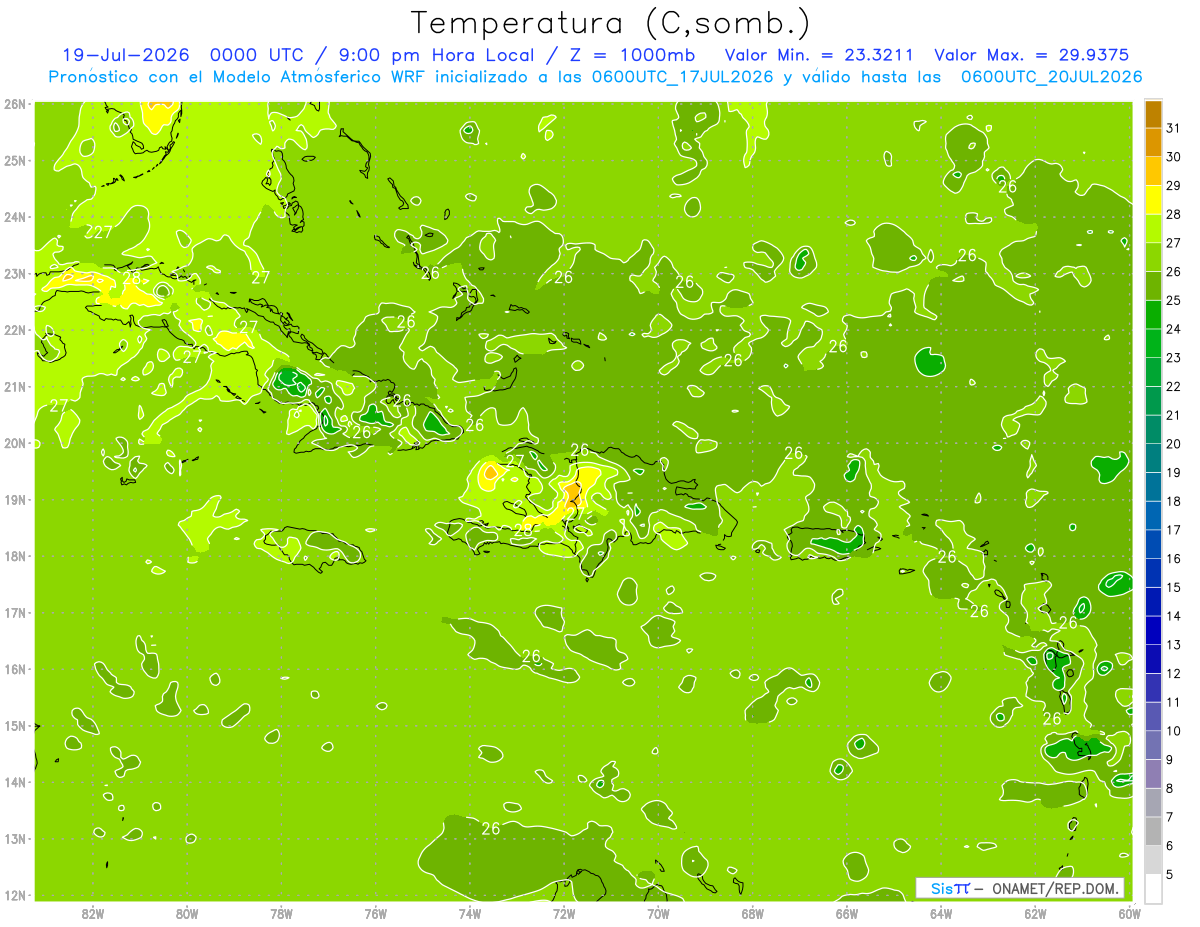Viewport: 1200px width, 927px height.
Task: Click the color-scale label "10"
Action: tap(1173, 731)
